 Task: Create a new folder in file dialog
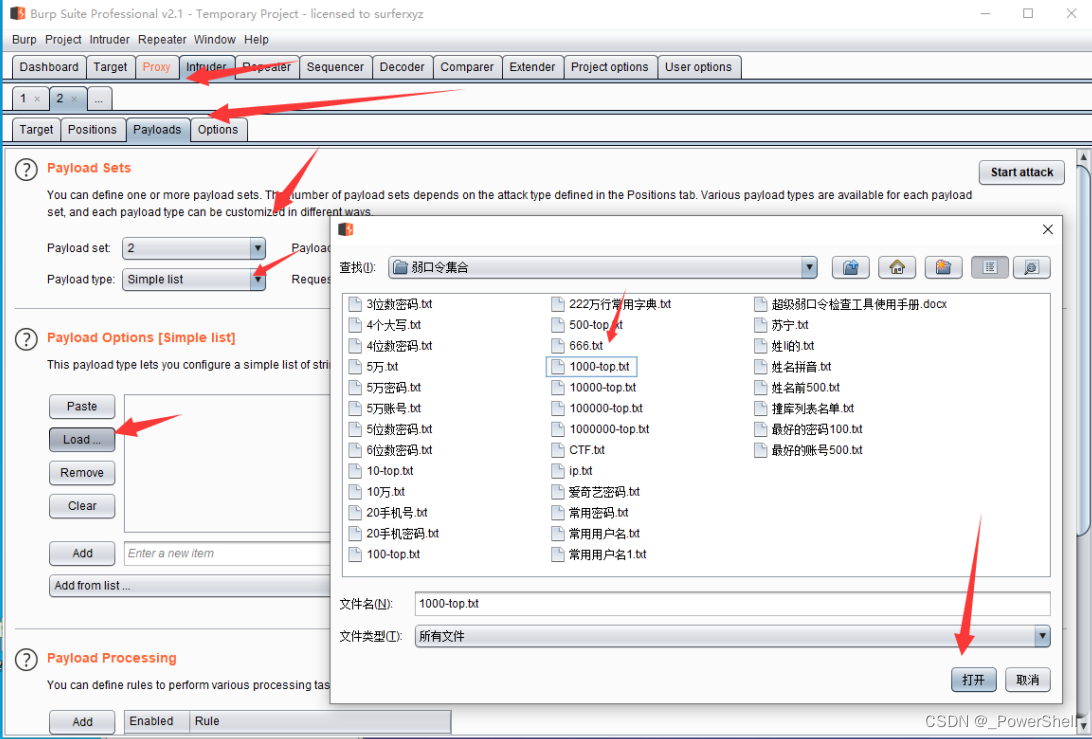pos(943,267)
